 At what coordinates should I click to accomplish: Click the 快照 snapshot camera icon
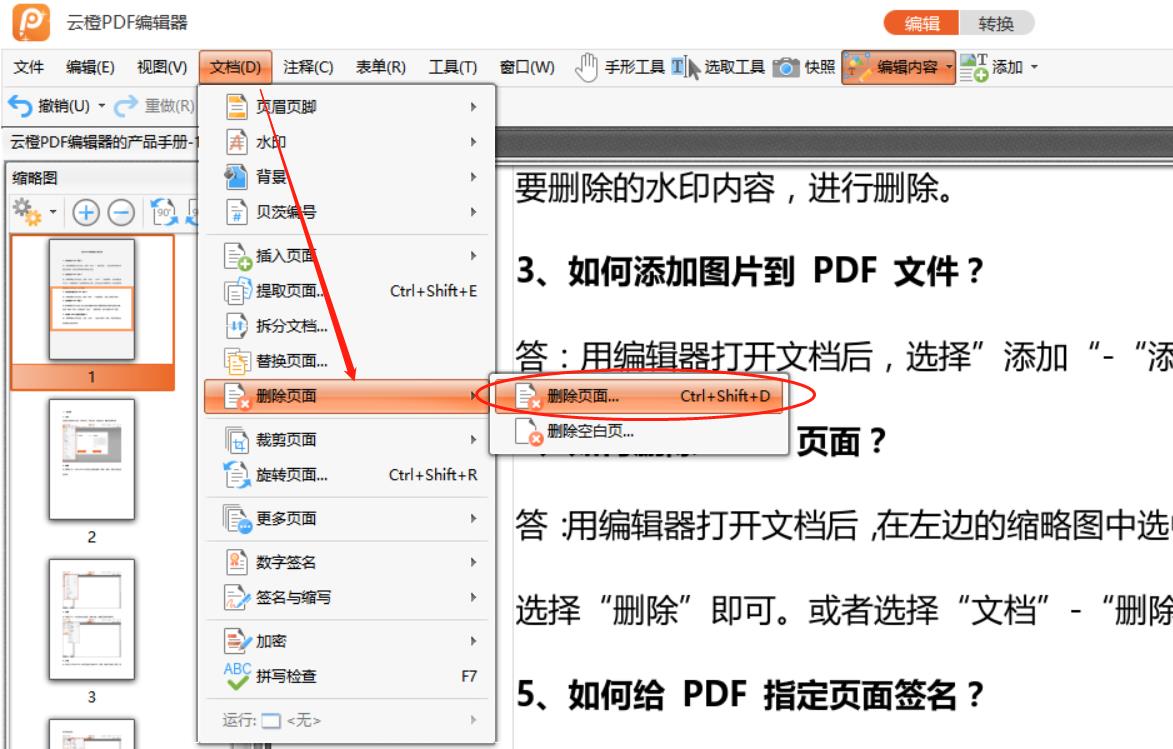[x=785, y=67]
